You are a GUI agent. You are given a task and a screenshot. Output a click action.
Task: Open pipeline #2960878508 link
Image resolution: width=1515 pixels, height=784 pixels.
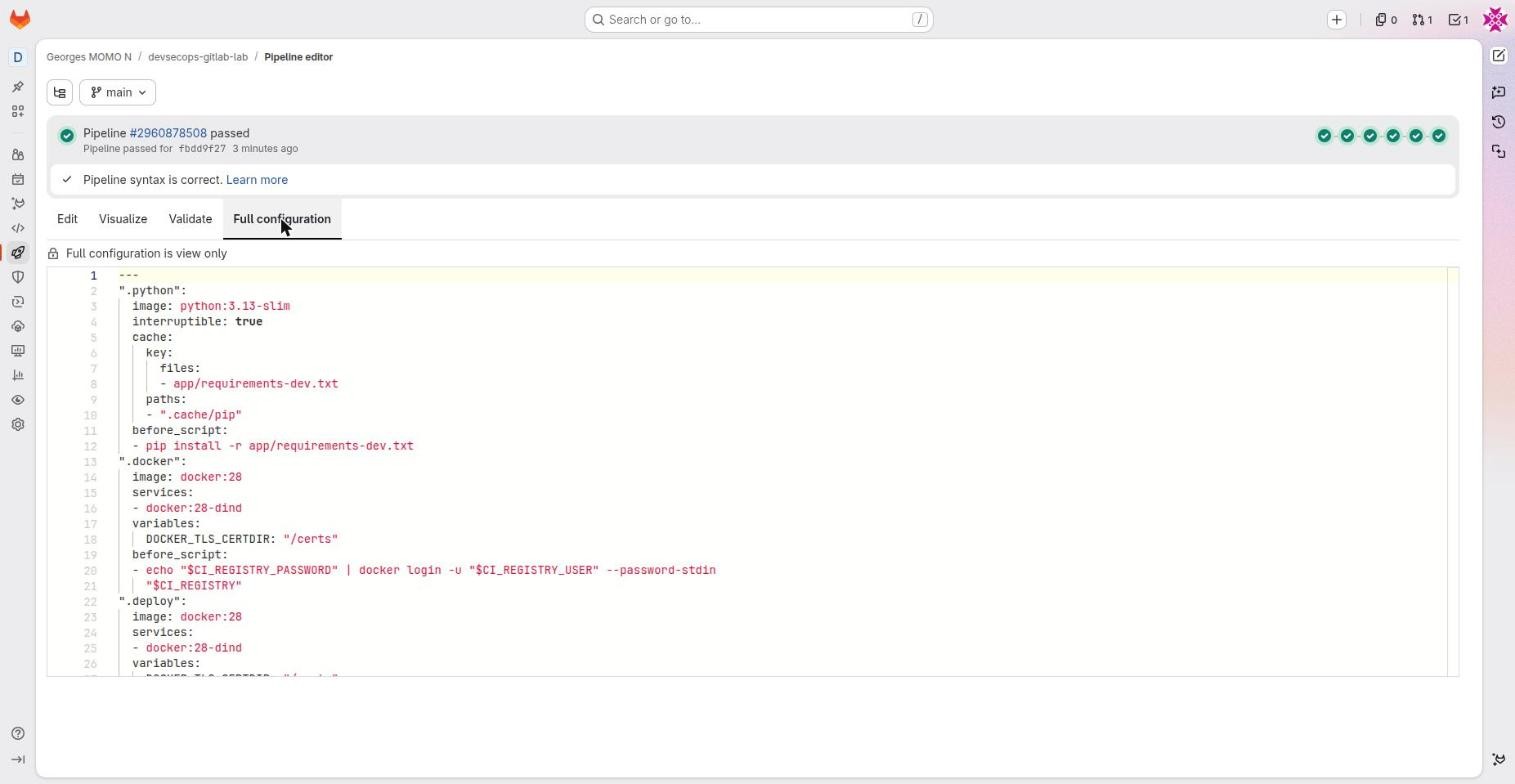click(x=168, y=133)
